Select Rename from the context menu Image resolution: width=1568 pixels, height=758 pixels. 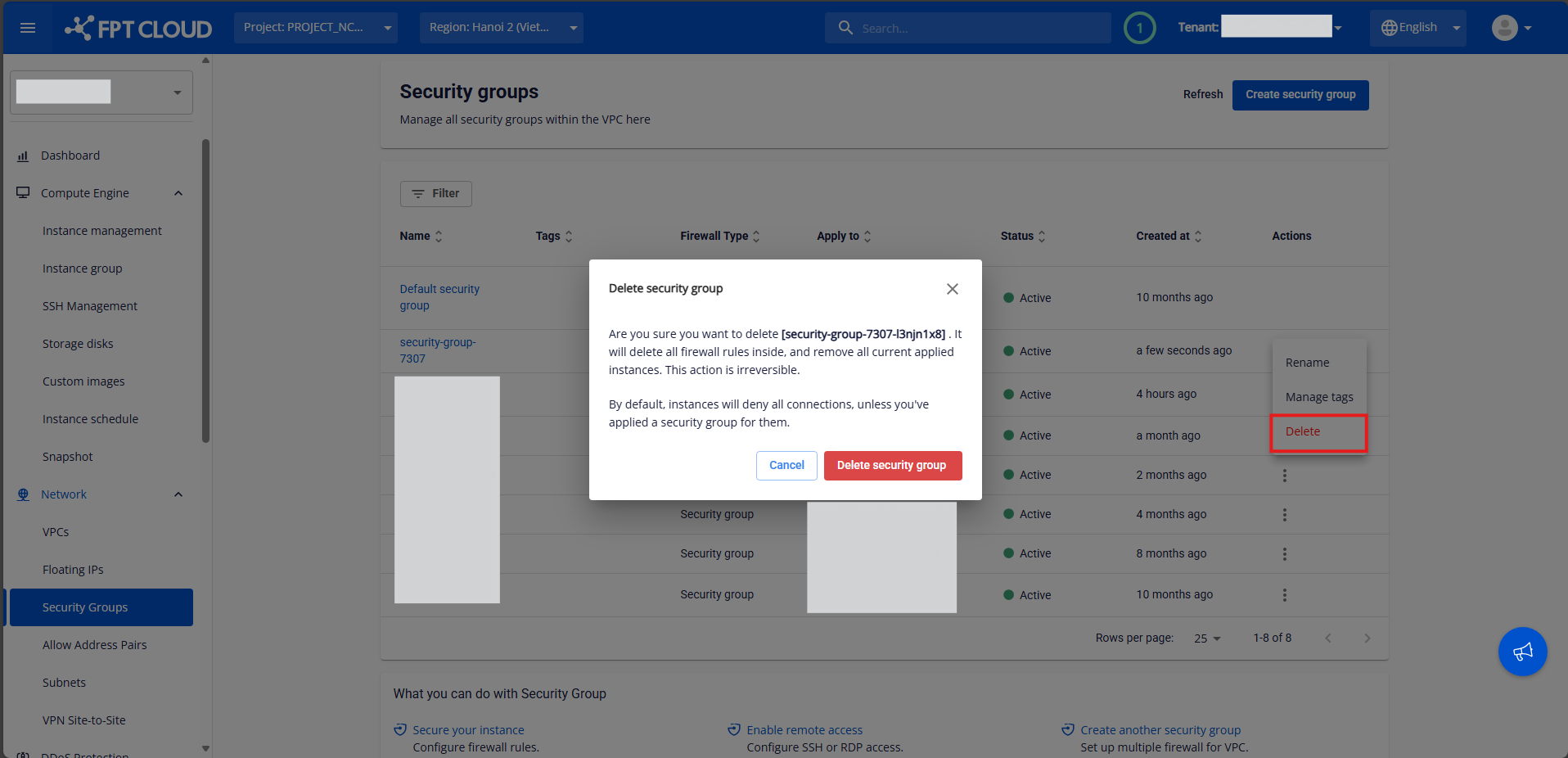(1307, 363)
